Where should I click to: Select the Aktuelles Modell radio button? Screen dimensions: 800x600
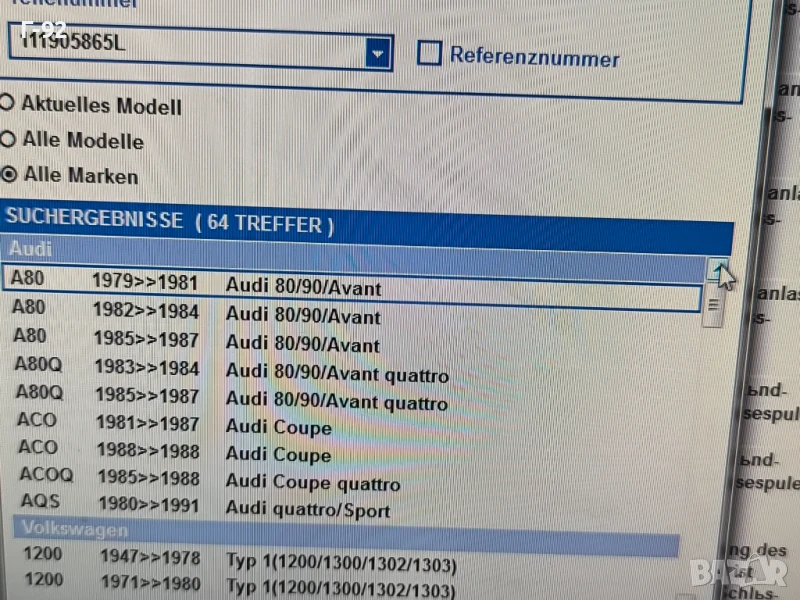(x=8, y=103)
